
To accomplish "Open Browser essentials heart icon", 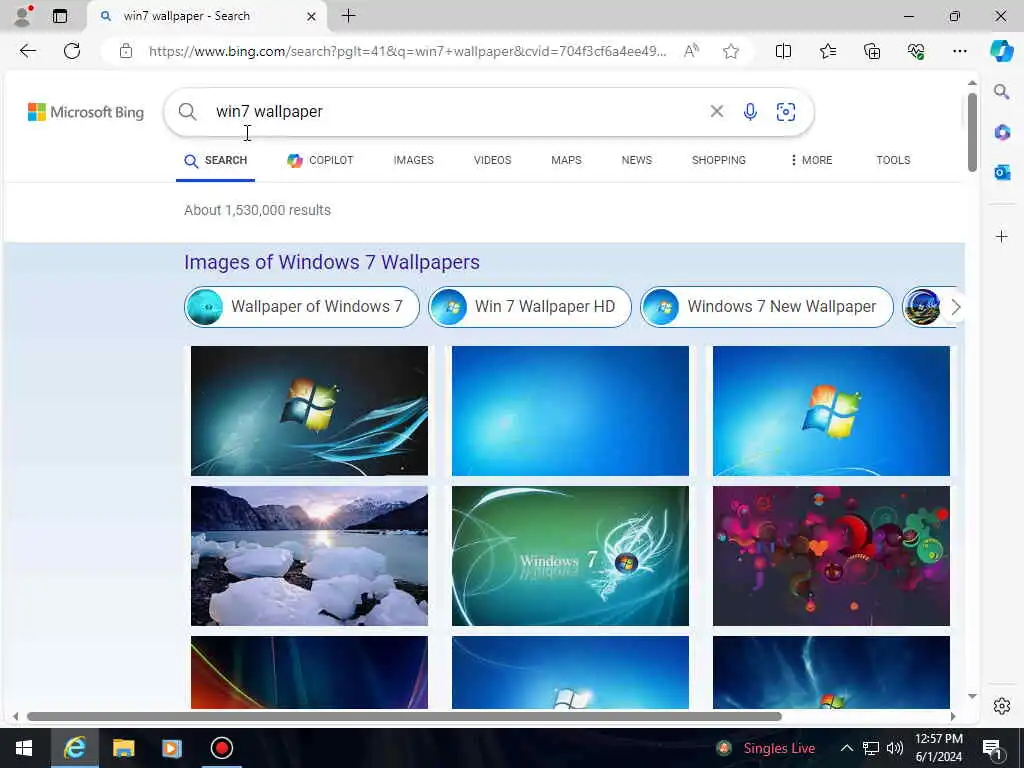I will [x=916, y=51].
